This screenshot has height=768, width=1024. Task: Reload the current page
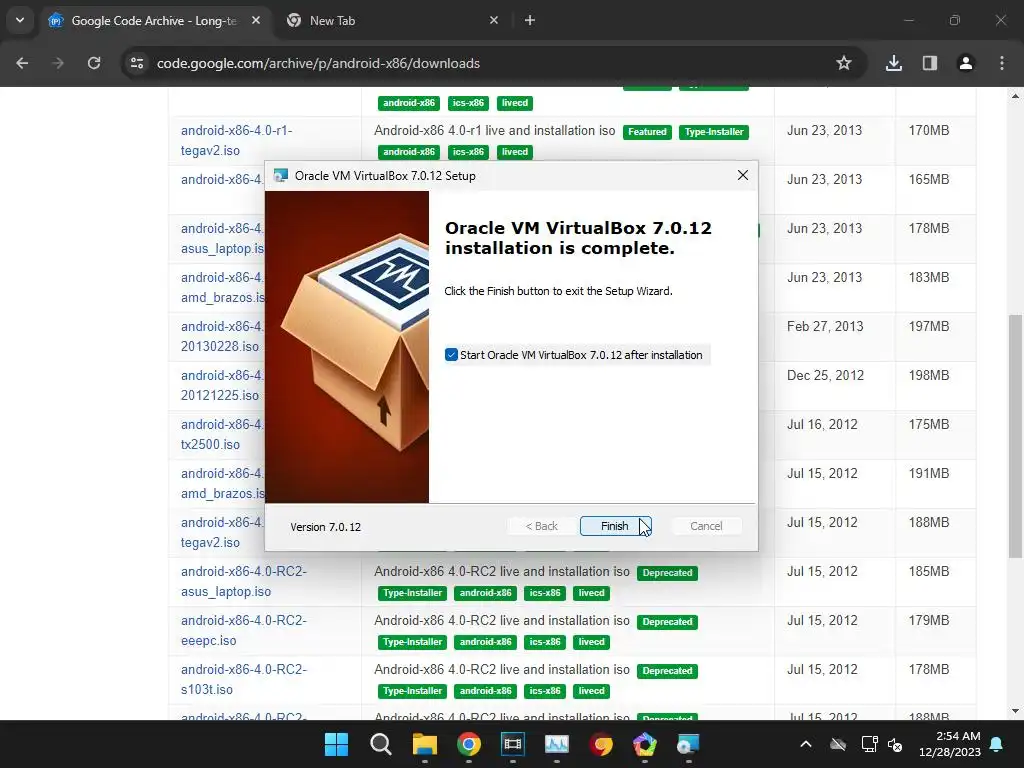click(x=94, y=63)
